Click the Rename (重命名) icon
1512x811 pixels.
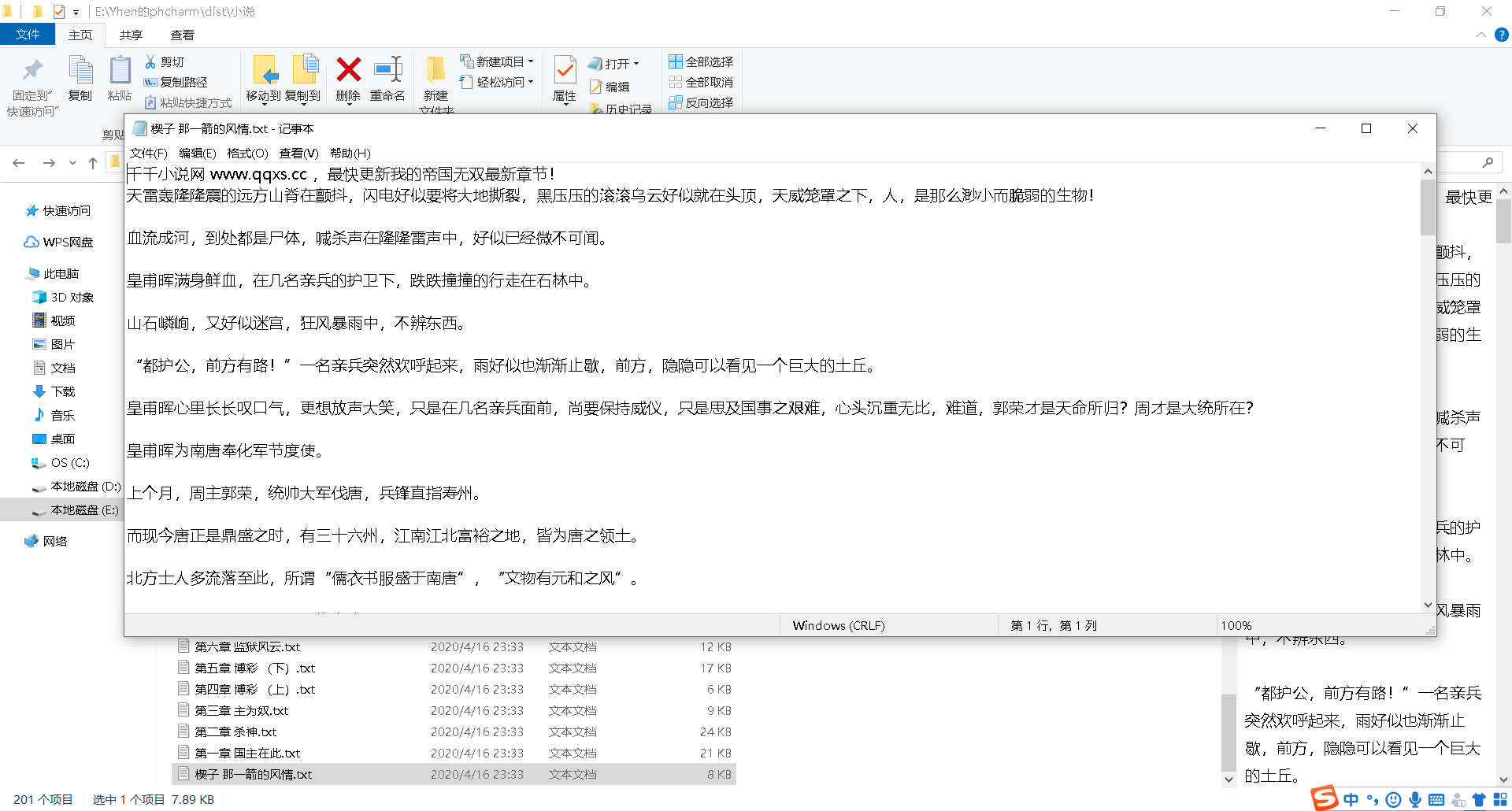pyautogui.click(x=388, y=69)
